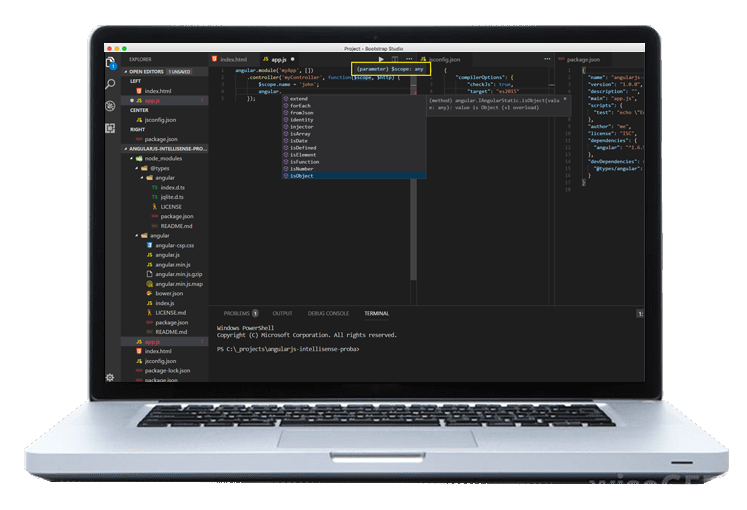
Task: Collapse the node_modules folder
Action: (132, 158)
